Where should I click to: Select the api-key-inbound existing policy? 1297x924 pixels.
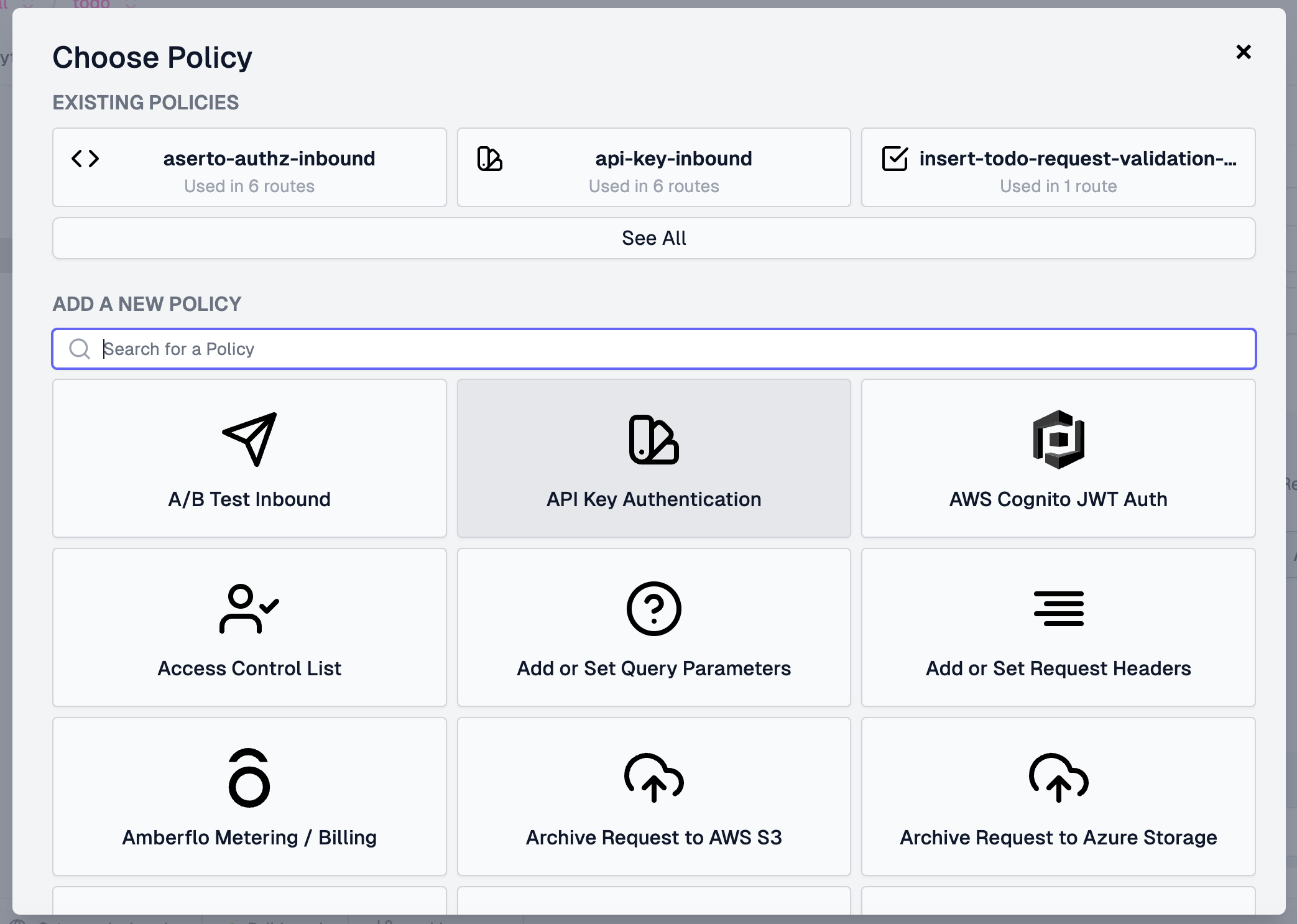(x=653, y=167)
